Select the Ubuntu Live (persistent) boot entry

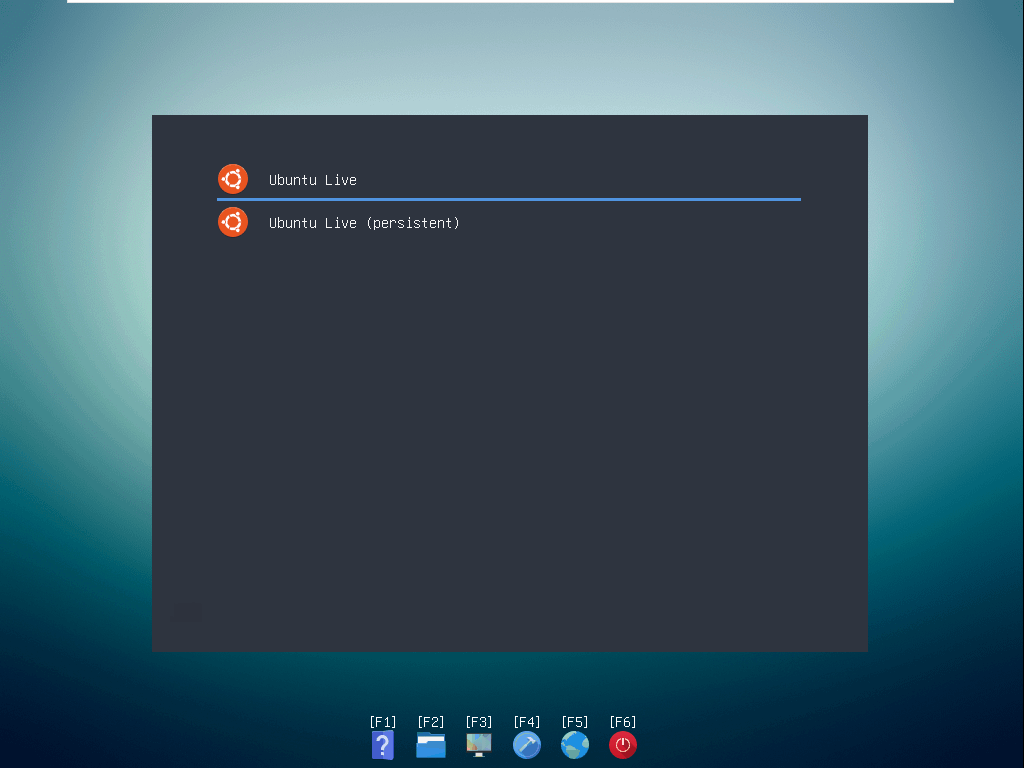(509, 223)
